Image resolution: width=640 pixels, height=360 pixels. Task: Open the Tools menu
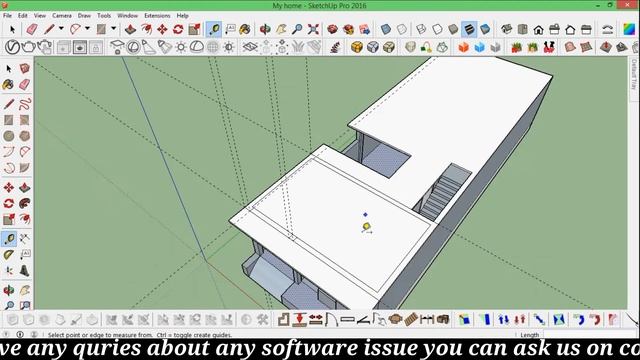click(104, 16)
